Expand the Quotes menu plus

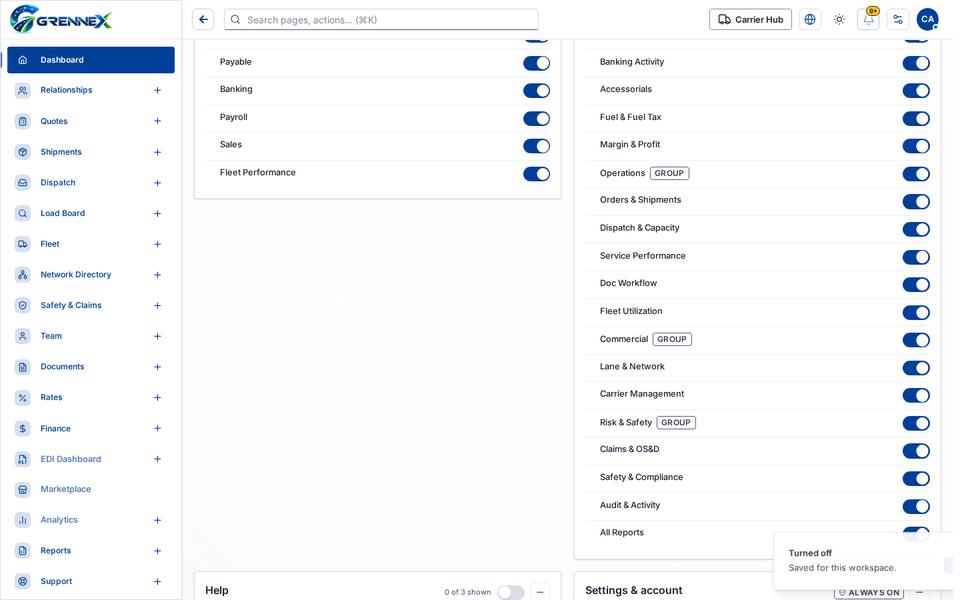click(x=157, y=121)
